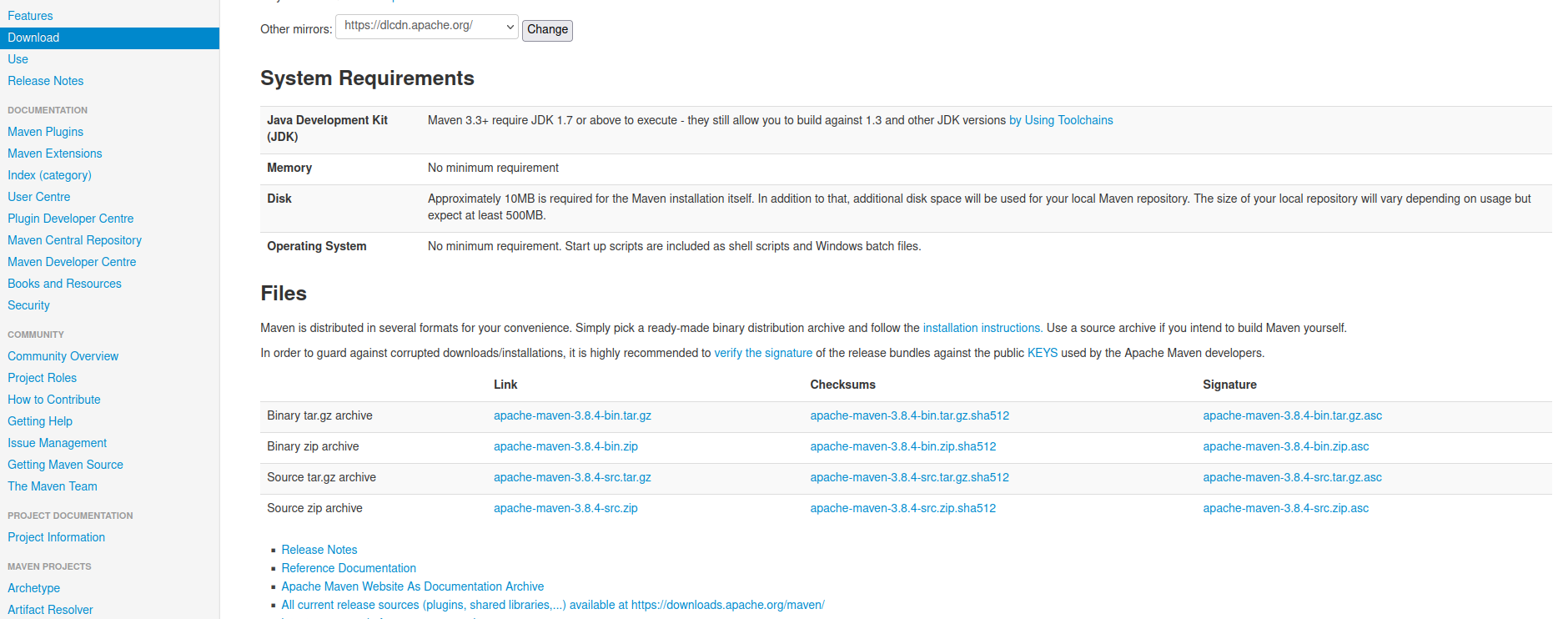The width and height of the screenshot is (1568, 619).
Task: View Project Roles page
Action: point(42,378)
